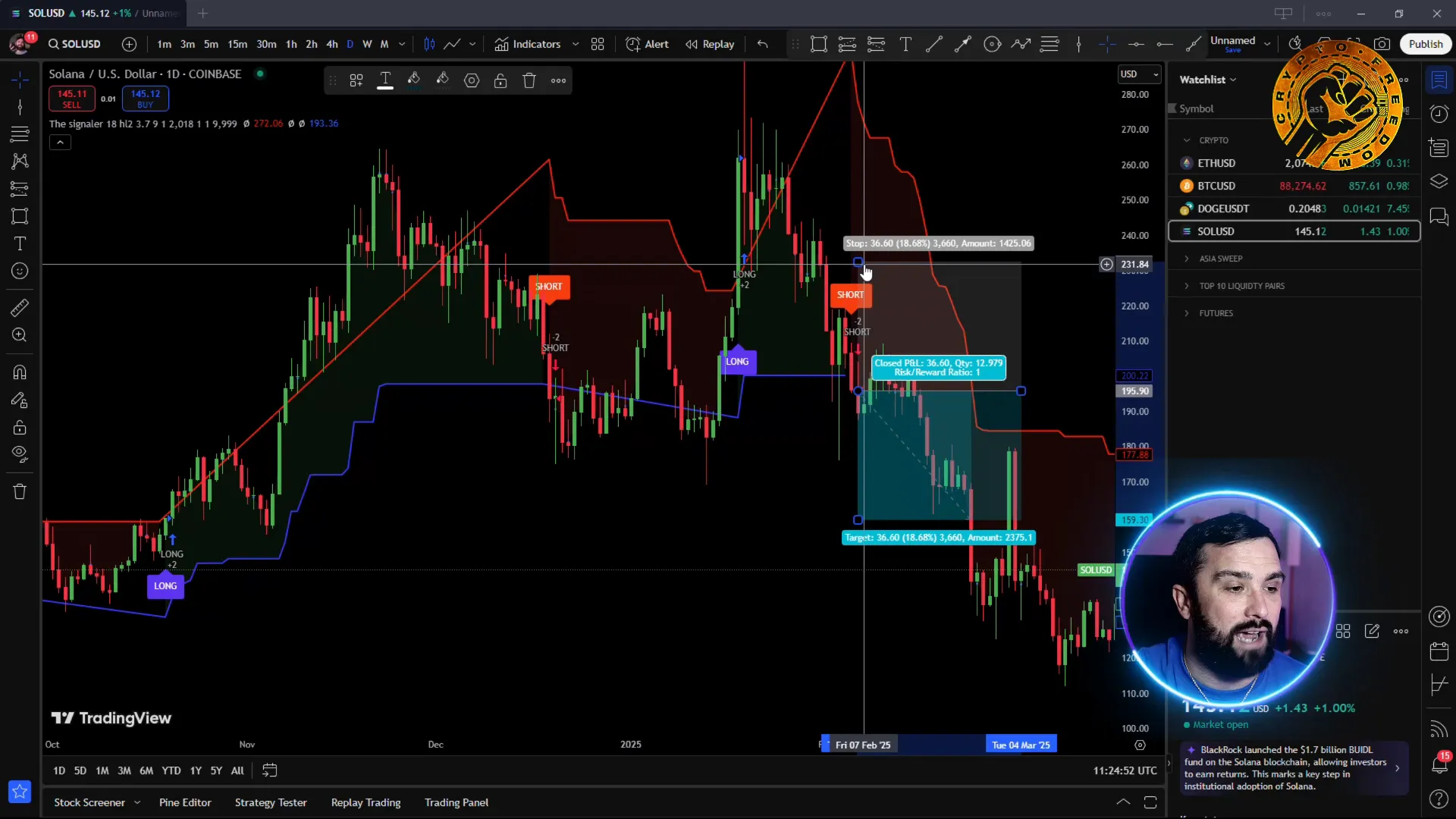Open the Forecasting and measurement tools
This screenshot has height=819, width=1456.
pyautogui.click(x=20, y=189)
